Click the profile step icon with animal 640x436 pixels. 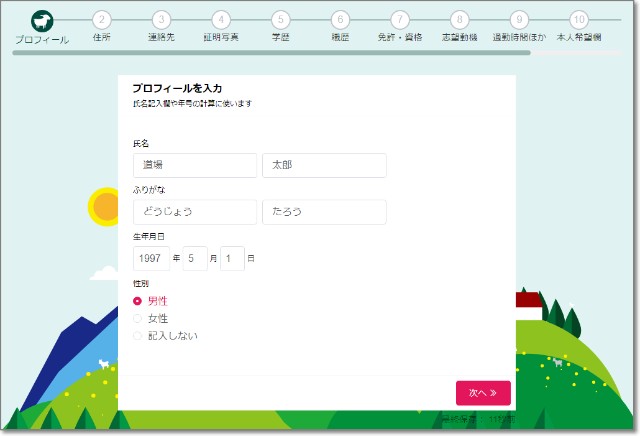pyautogui.click(x=42, y=21)
